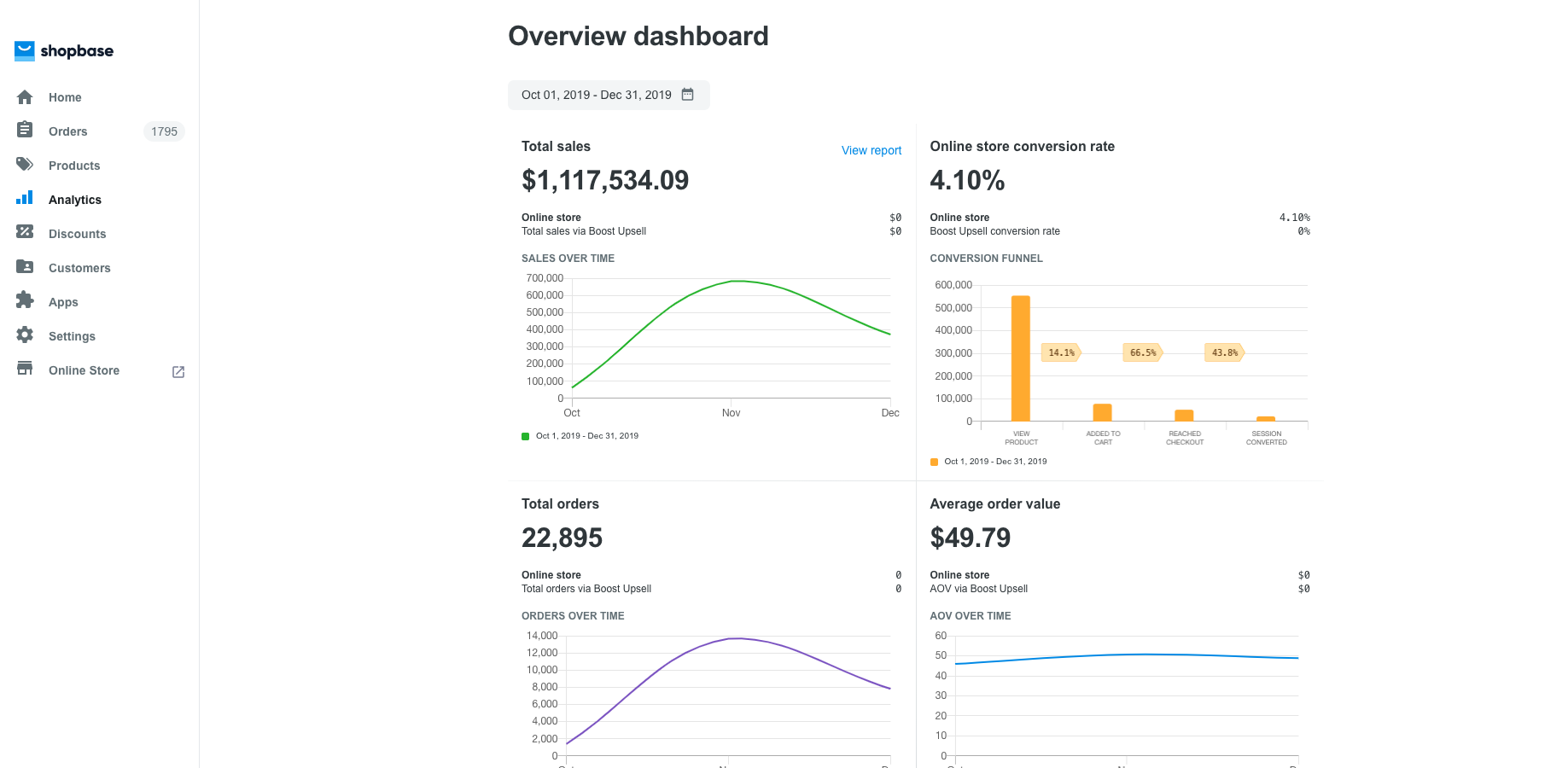
Task: Click the shopbase logo icon
Action: [25, 51]
